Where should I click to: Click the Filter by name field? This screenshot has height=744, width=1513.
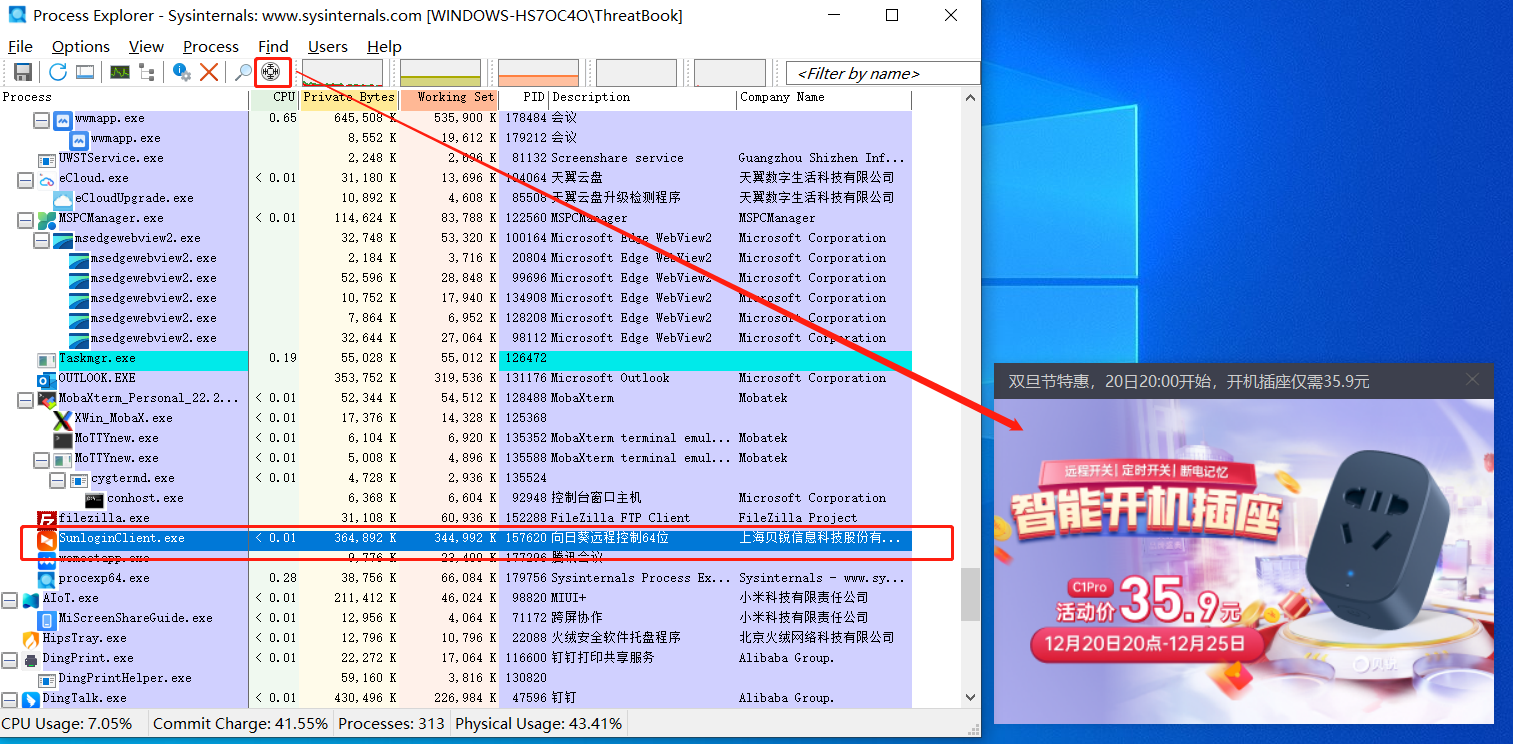click(x=883, y=73)
